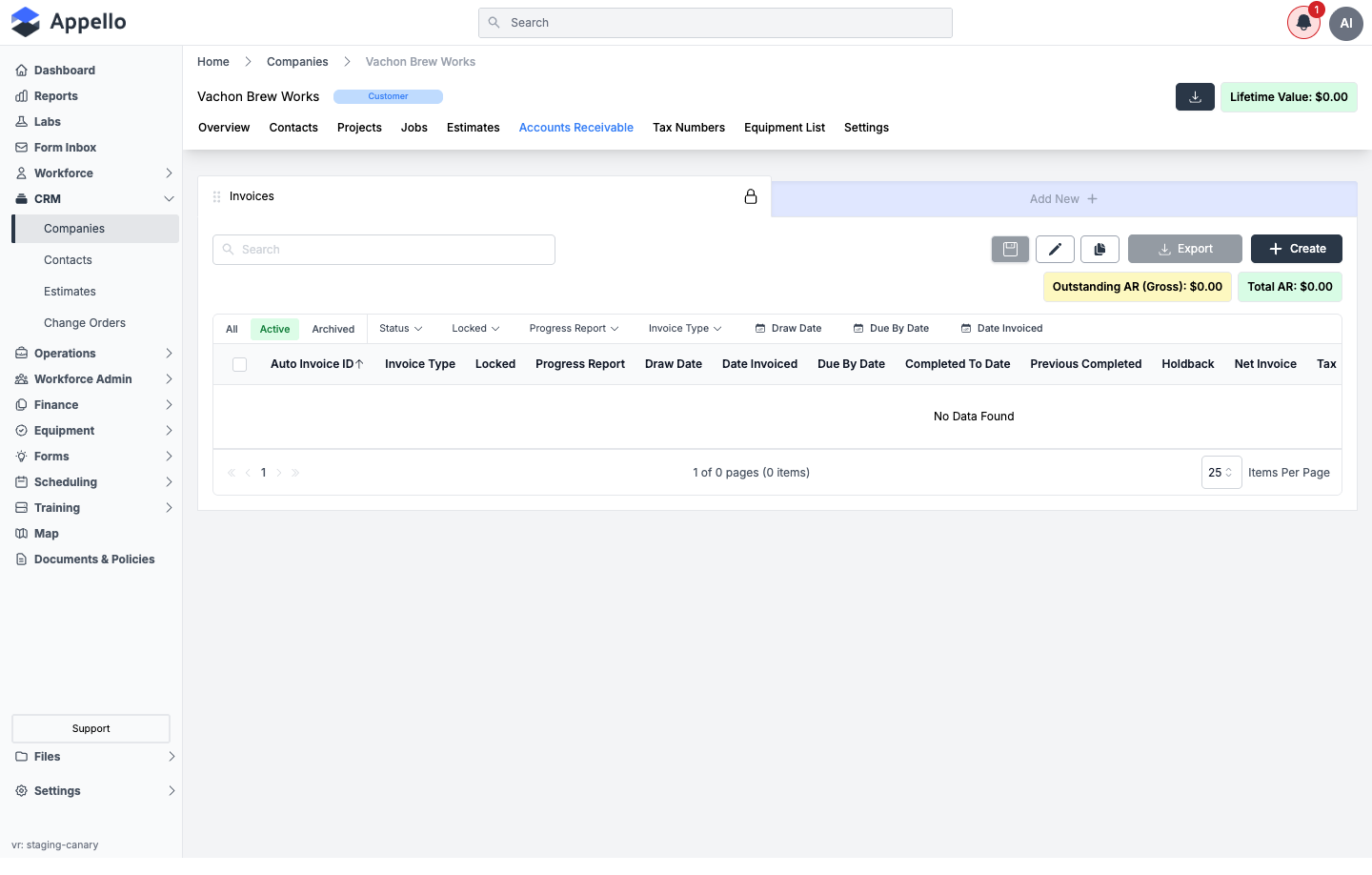Viewport: 1372px width, 875px height.
Task: Click the Export button
Action: (x=1185, y=249)
